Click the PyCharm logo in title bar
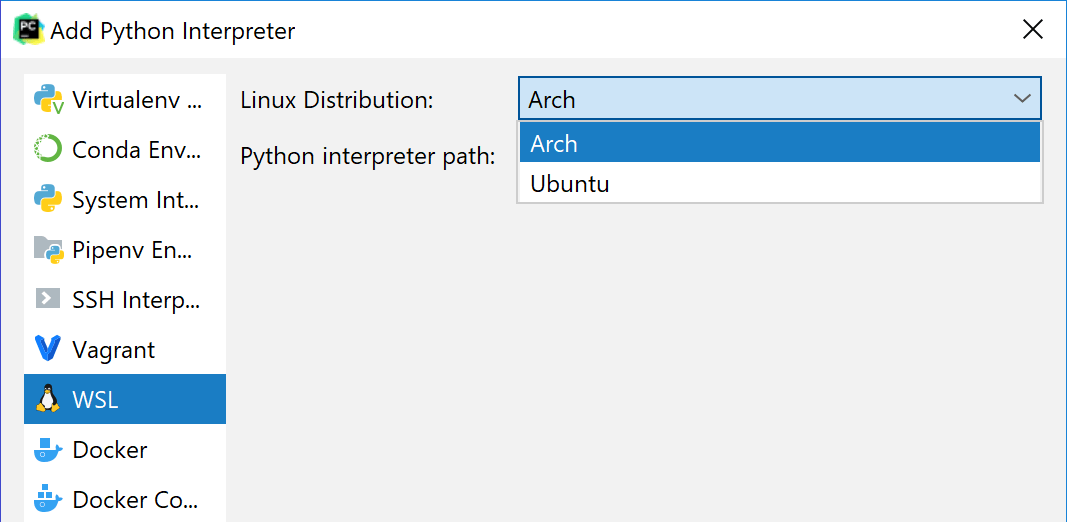 [x=28, y=30]
